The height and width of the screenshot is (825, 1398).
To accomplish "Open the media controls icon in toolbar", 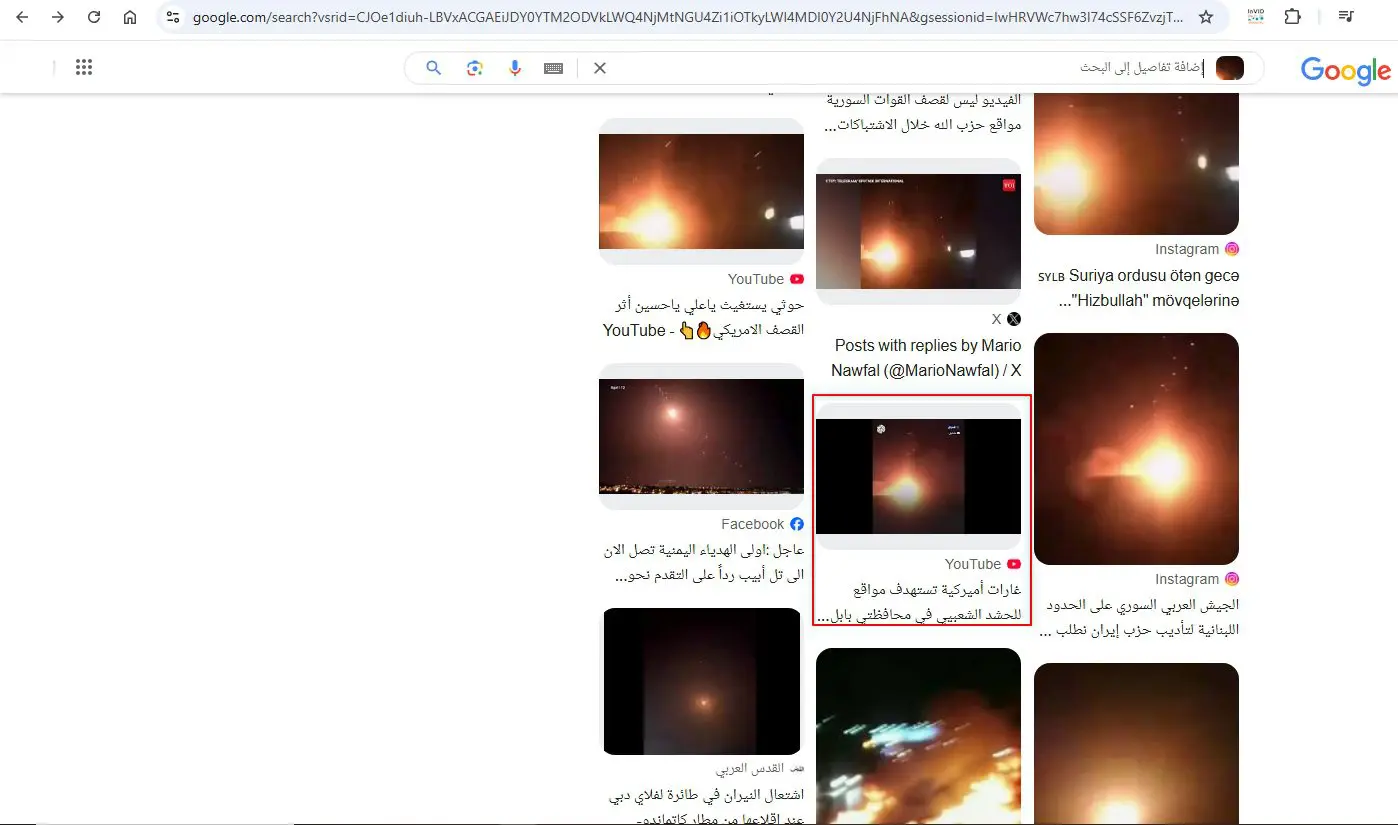I will pyautogui.click(x=1346, y=17).
